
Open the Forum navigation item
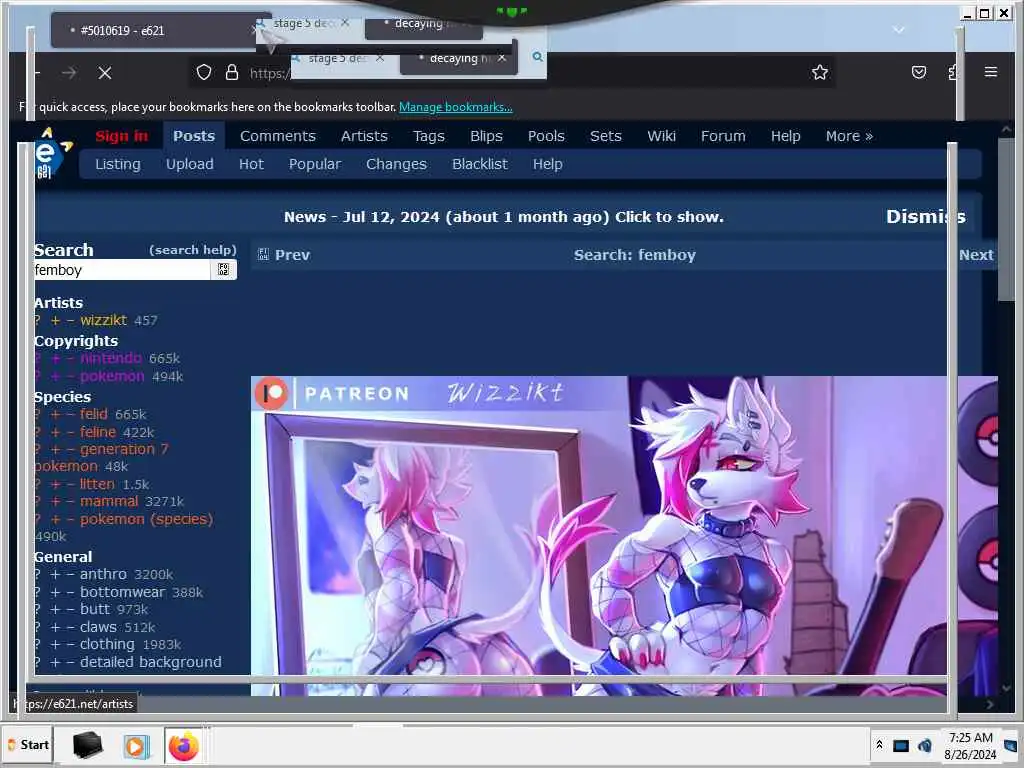coord(723,136)
